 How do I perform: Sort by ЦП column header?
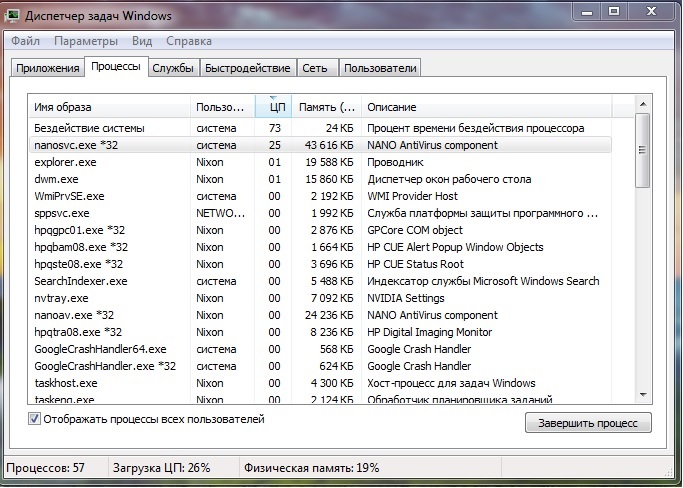point(275,107)
